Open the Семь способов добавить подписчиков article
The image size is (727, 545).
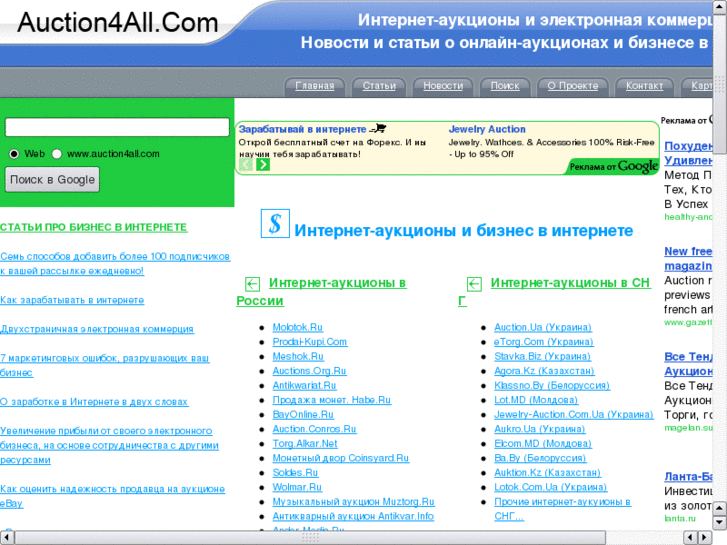pyautogui.click(x=115, y=263)
